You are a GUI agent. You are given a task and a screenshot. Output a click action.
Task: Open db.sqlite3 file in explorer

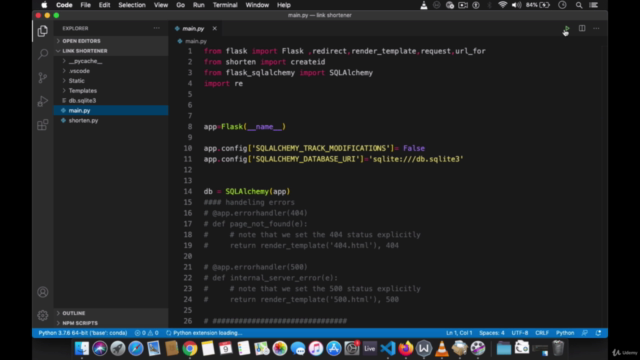(82, 100)
